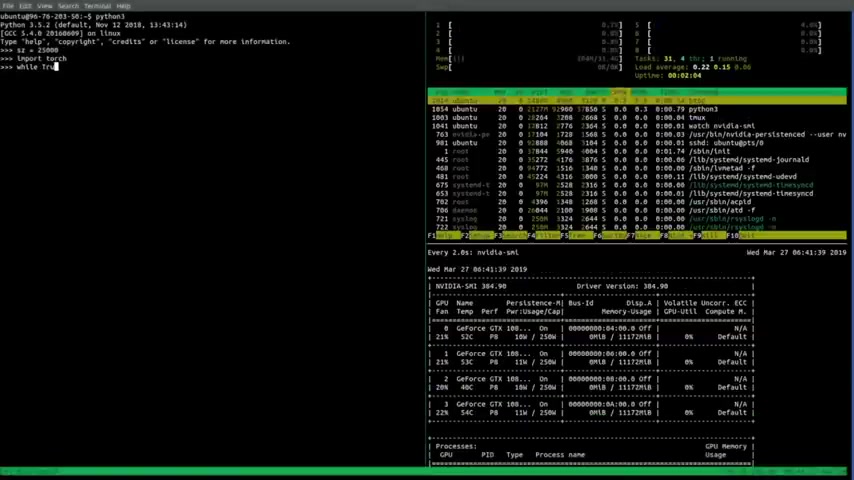The width and height of the screenshot is (854, 480).
Task: Sort htop by the PID column header
Action: click(442, 92)
